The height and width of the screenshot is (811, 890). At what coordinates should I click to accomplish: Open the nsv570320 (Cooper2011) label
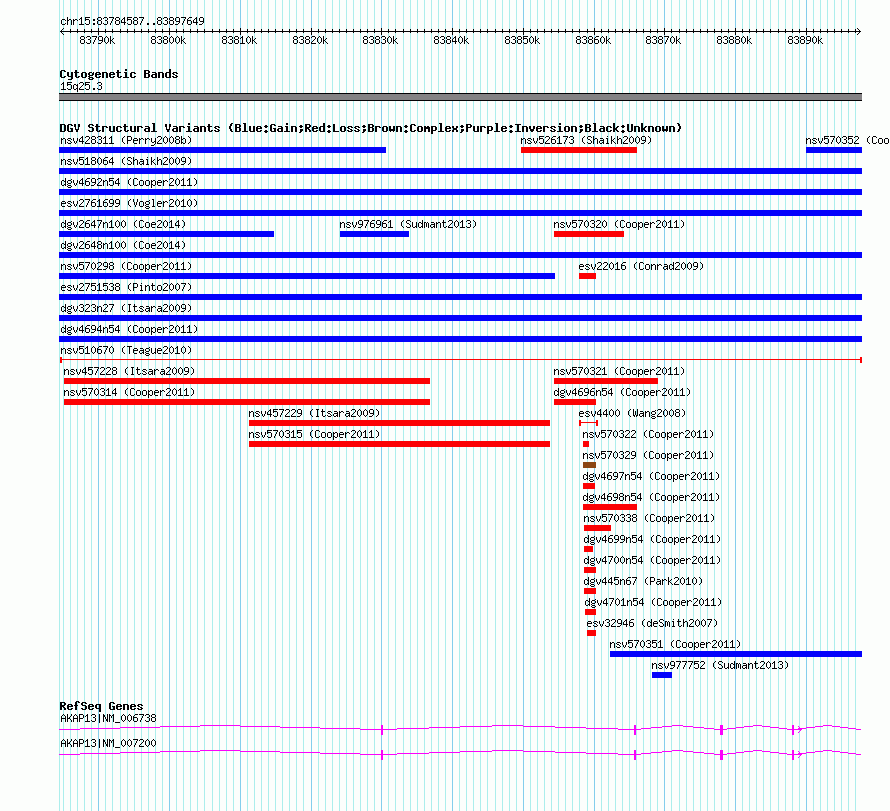point(619,224)
